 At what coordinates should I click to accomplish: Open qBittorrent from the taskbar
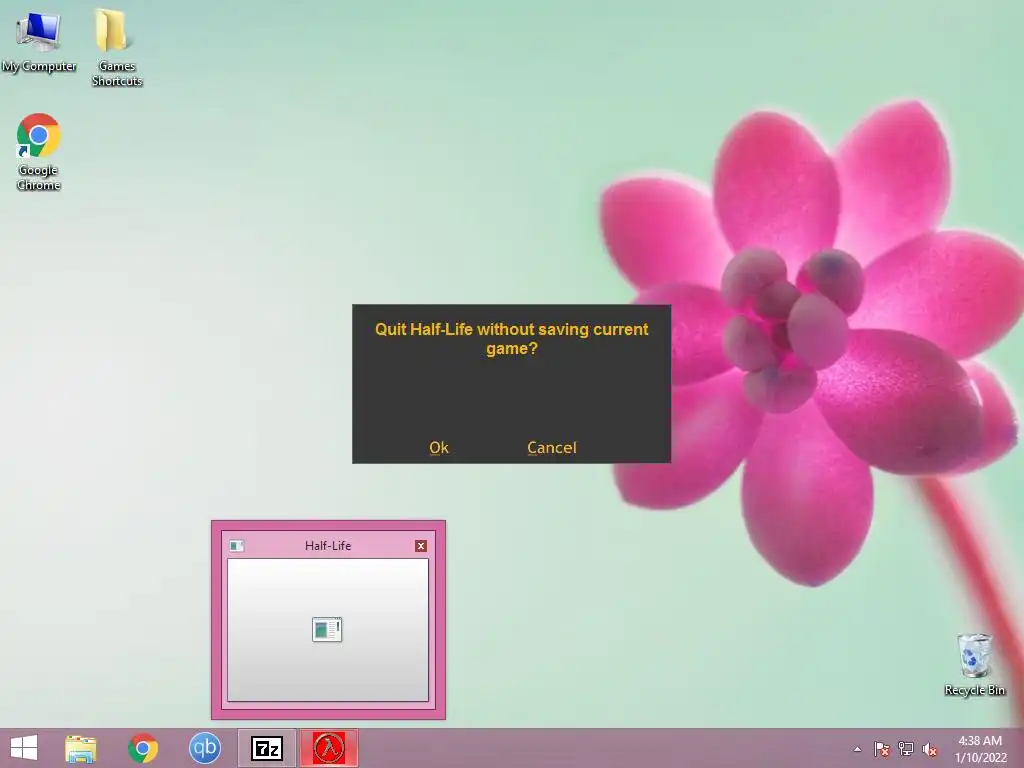(204, 748)
